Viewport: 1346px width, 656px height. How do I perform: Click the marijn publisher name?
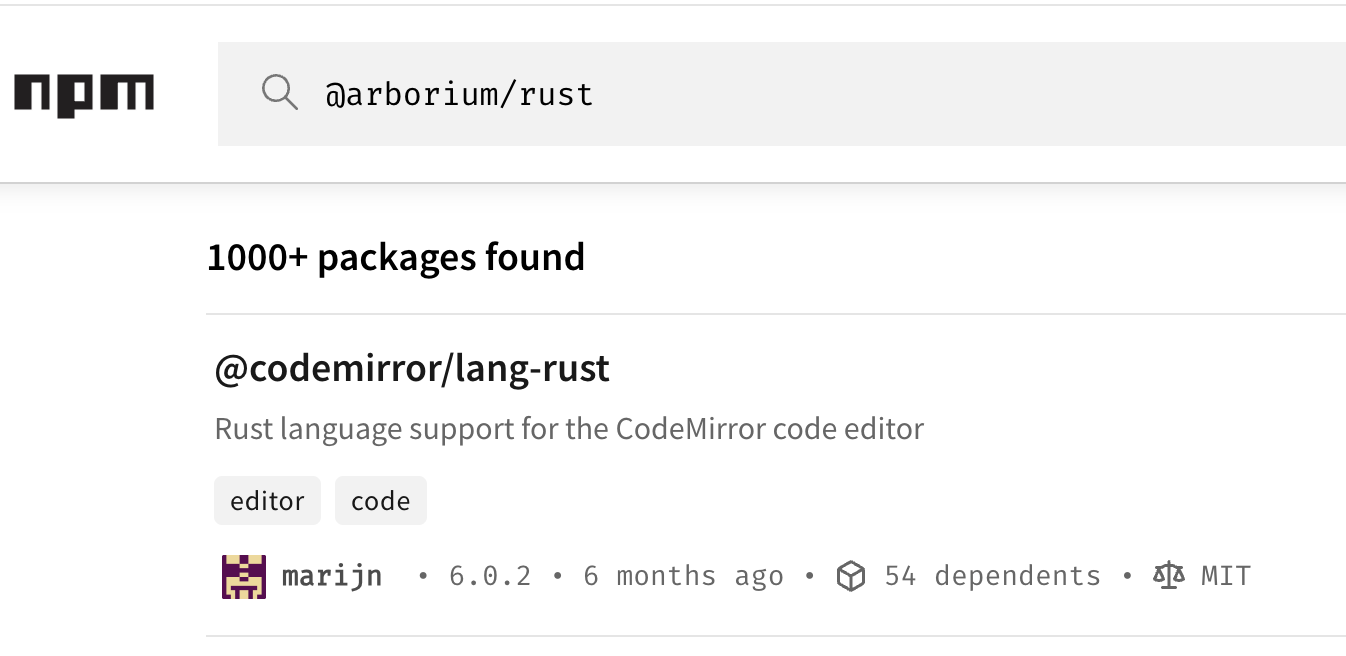coord(332,575)
